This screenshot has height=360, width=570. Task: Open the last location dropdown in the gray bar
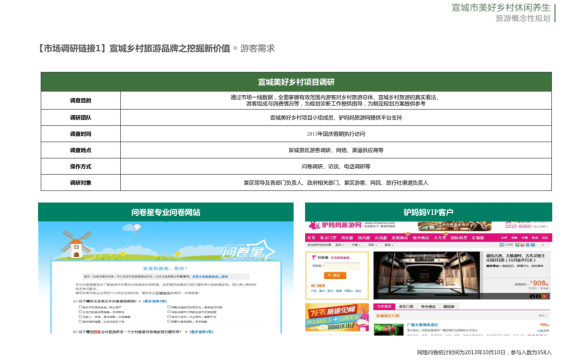(389, 245)
